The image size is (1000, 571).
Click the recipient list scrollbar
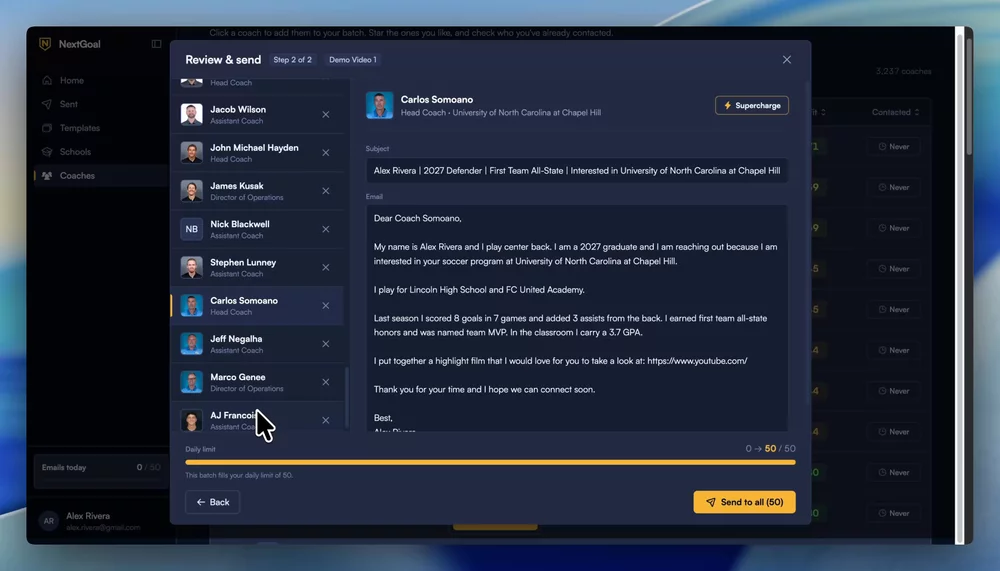tap(347, 397)
